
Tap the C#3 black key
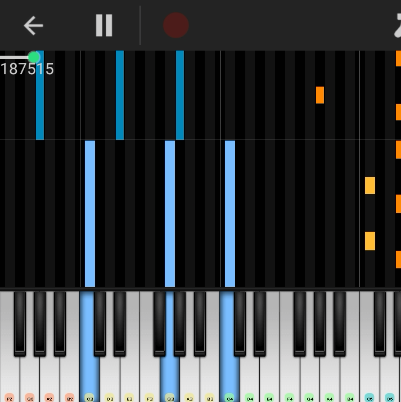click(x=100, y=323)
